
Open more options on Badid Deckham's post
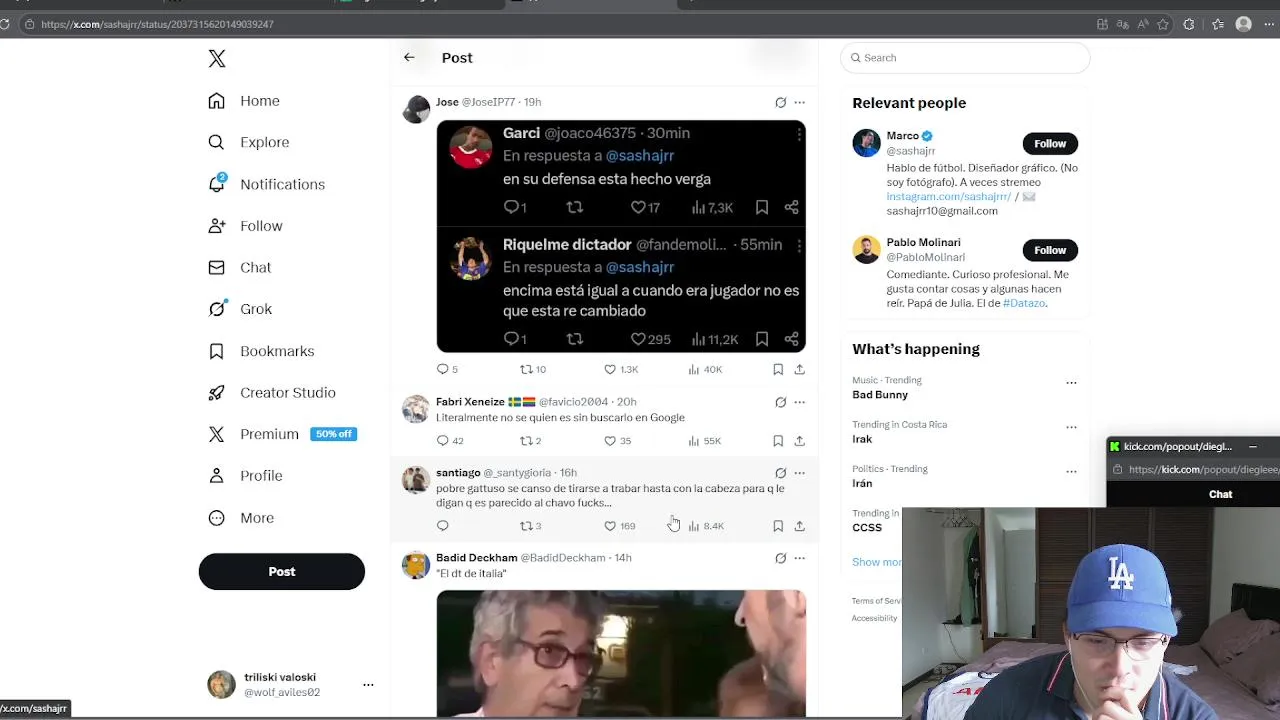click(x=799, y=558)
